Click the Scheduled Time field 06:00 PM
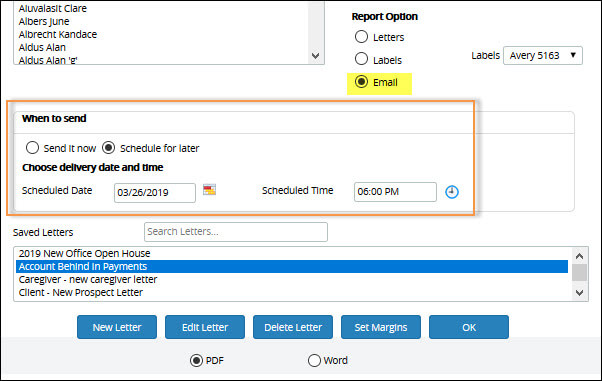This screenshot has height=381, width=602. click(395, 192)
